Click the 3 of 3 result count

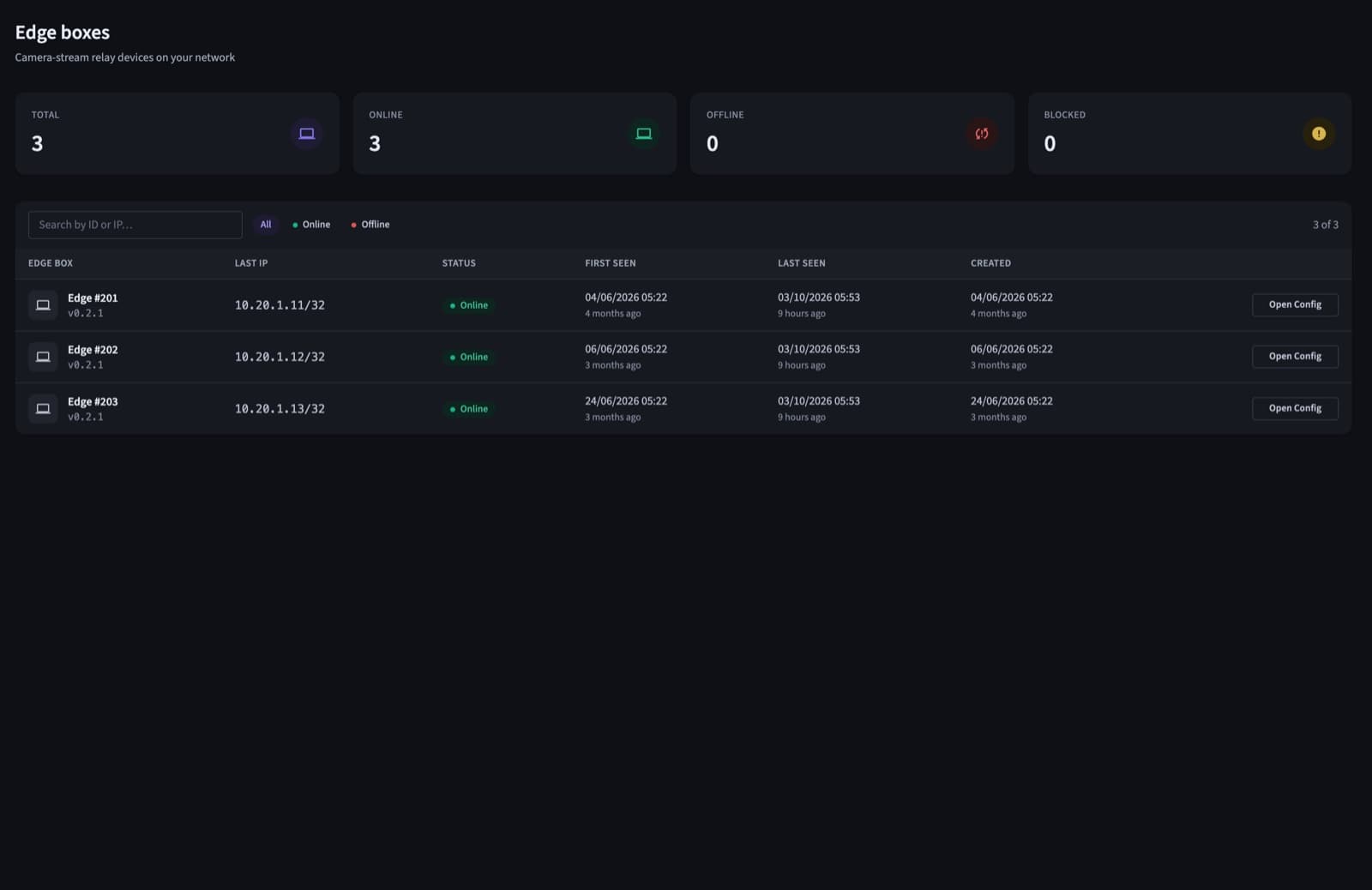1325,225
